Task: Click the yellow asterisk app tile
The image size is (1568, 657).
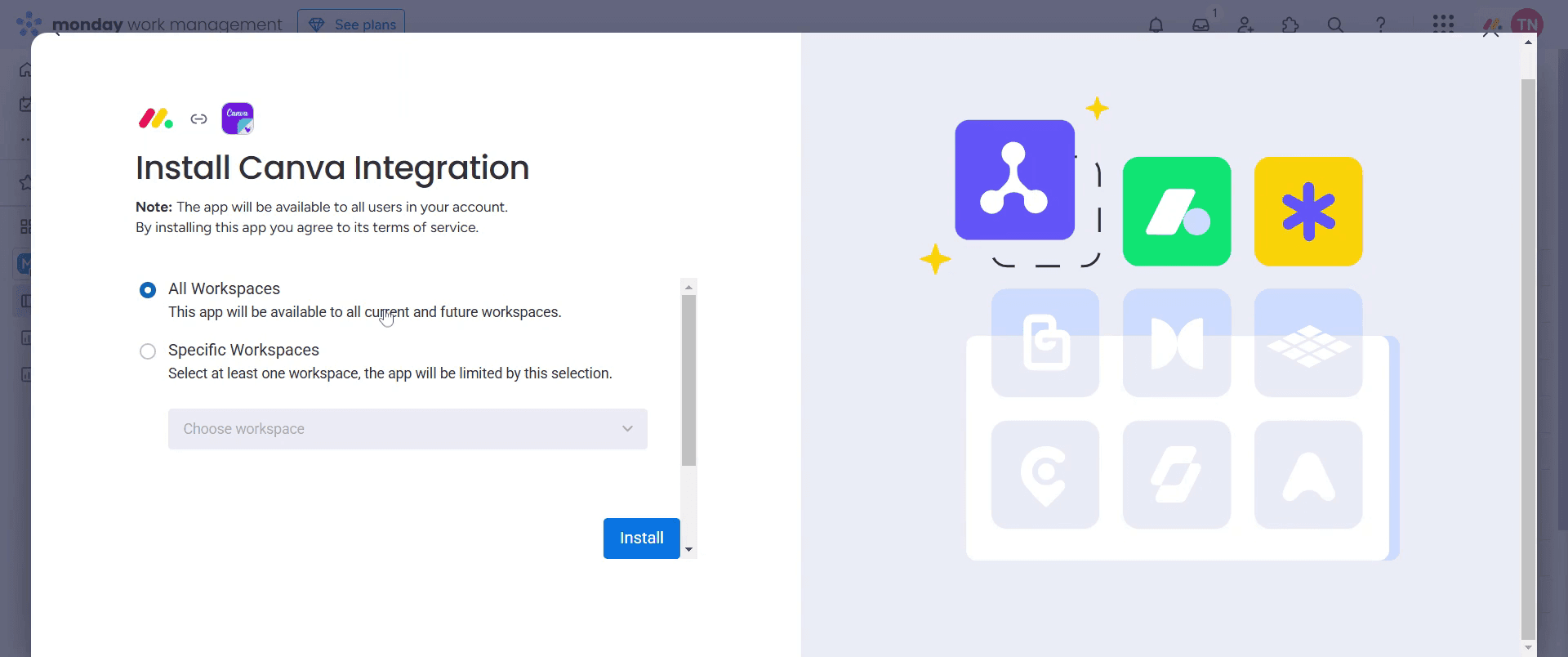Action: pyautogui.click(x=1308, y=212)
